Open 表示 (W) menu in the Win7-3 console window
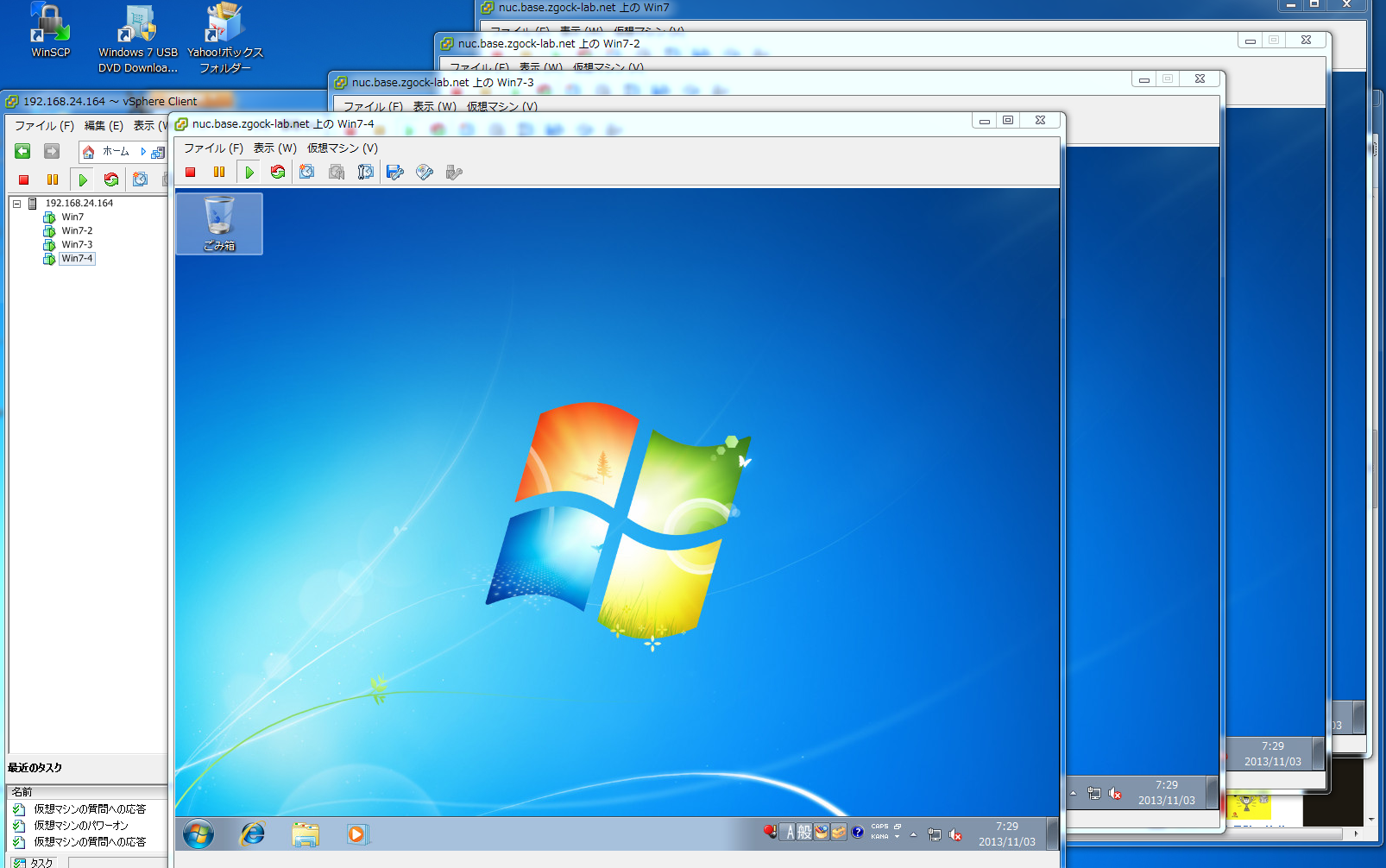Image resolution: width=1386 pixels, height=868 pixels. pyautogui.click(x=434, y=107)
